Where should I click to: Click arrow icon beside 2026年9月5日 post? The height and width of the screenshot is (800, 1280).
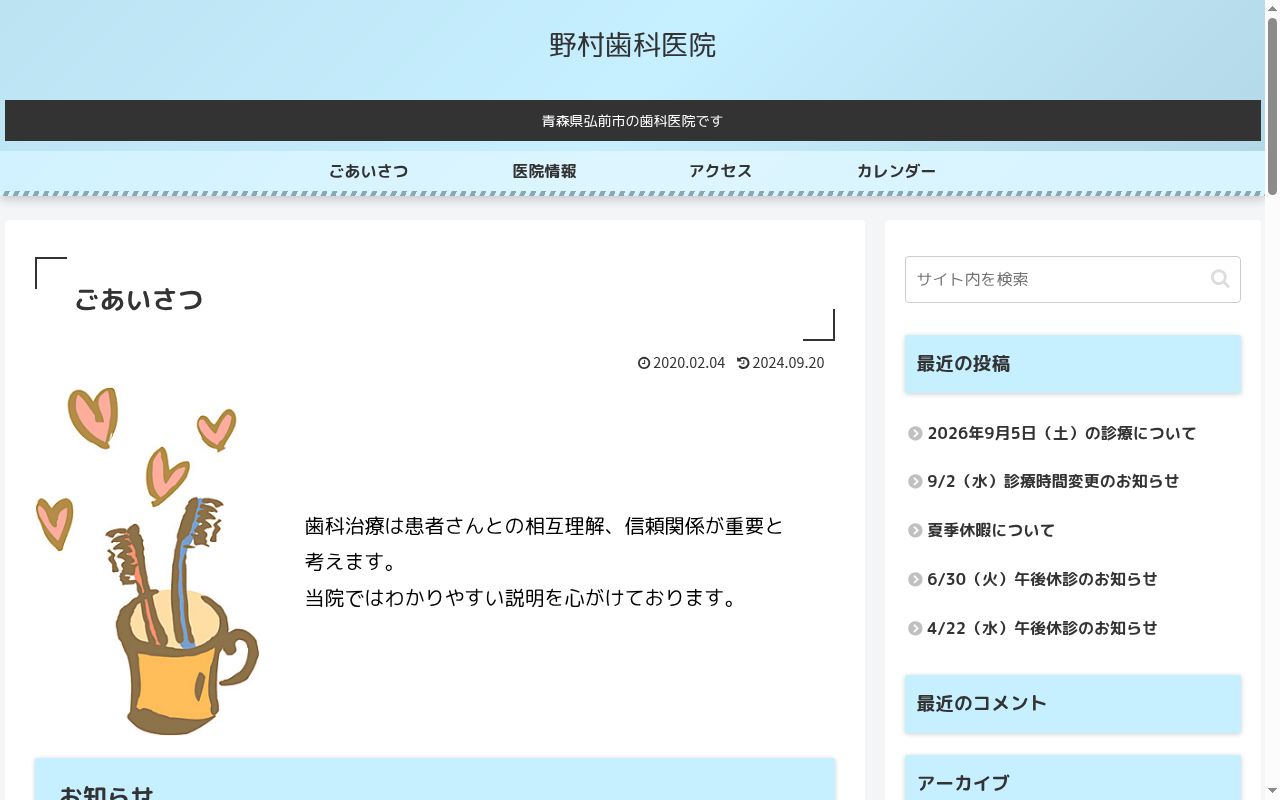coord(915,434)
